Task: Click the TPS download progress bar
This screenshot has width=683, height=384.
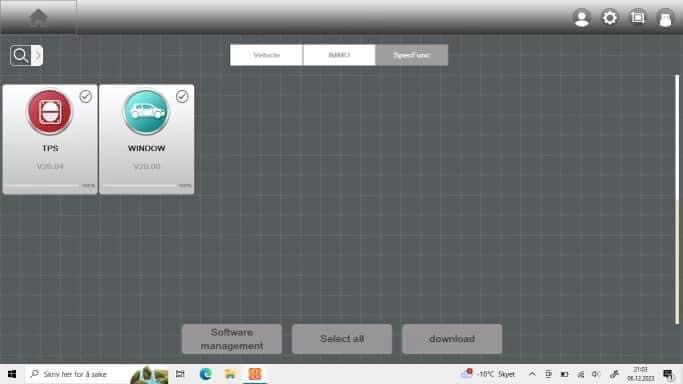Action: click(x=44, y=185)
